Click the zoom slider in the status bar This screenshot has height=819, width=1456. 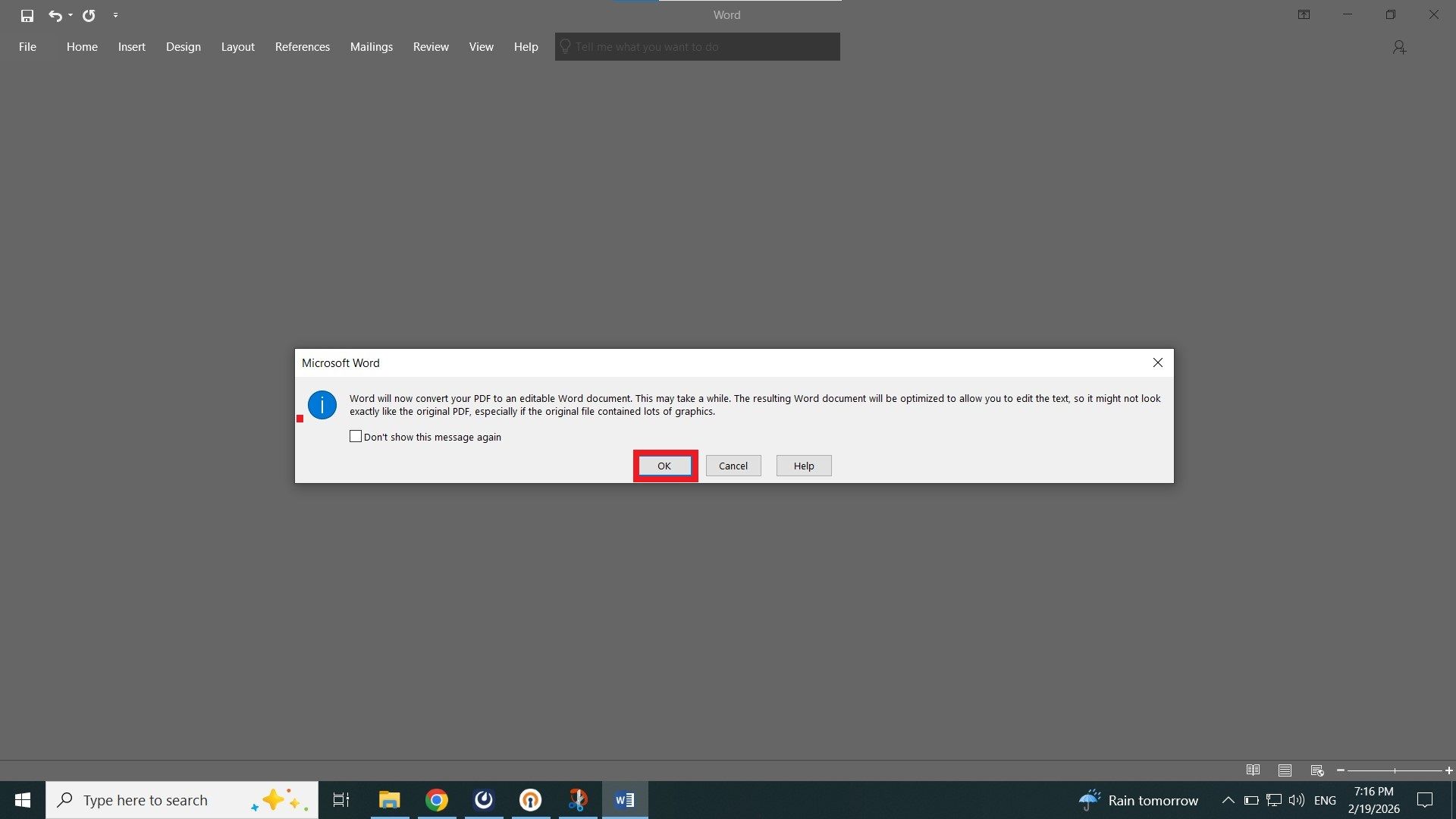(x=1394, y=770)
